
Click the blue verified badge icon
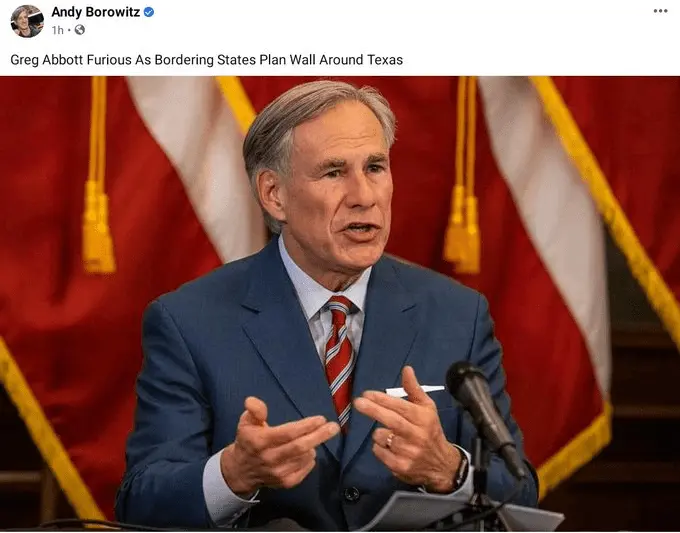point(149,12)
